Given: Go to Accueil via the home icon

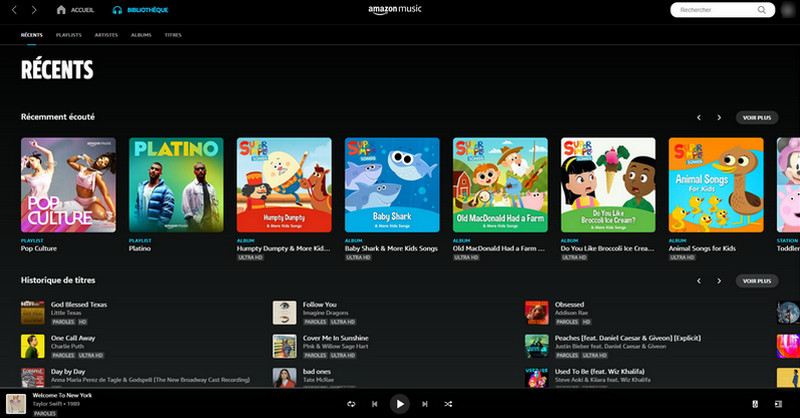Looking at the screenshot, I should [x=62, y=10].
